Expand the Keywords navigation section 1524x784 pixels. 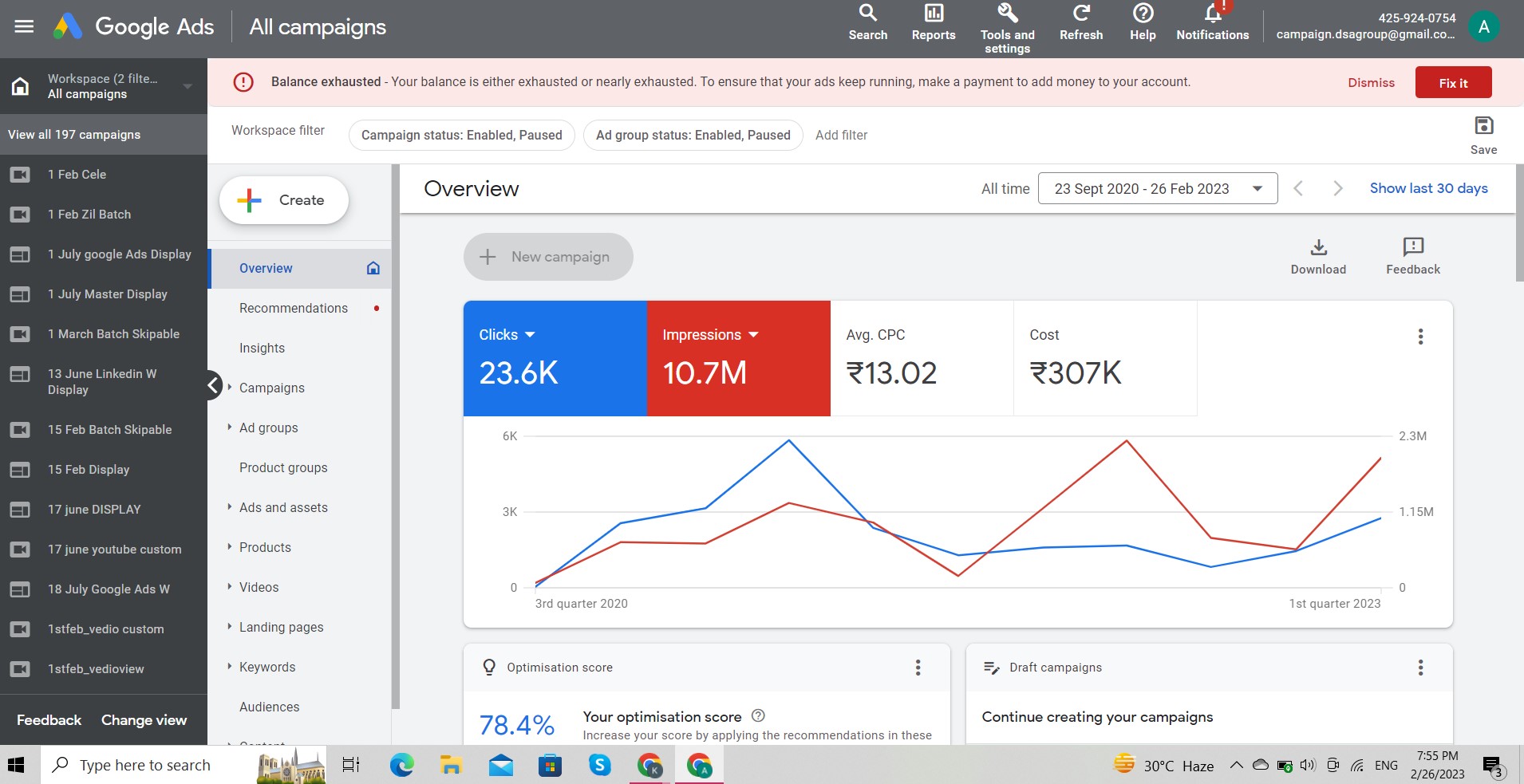coord(230,666)
